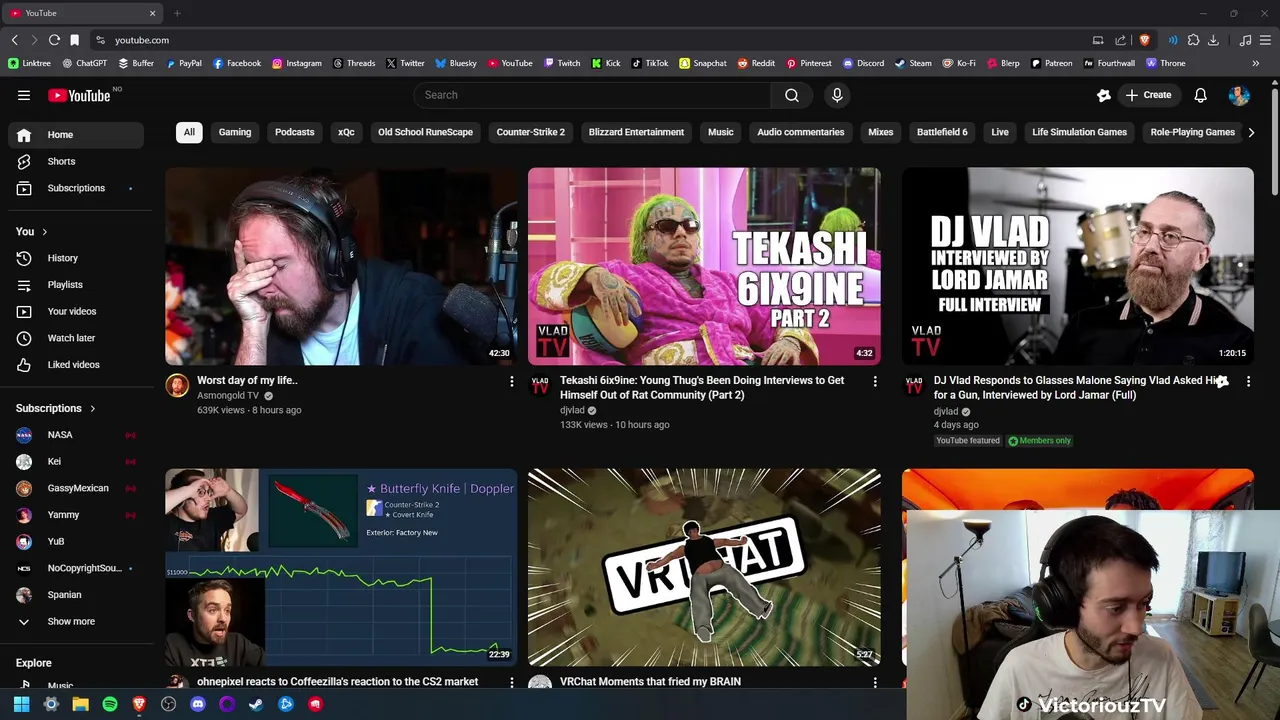Screen dimensions: 1280x720
Task: Open Home in the sidebar
Action: [x=75, y=135]
